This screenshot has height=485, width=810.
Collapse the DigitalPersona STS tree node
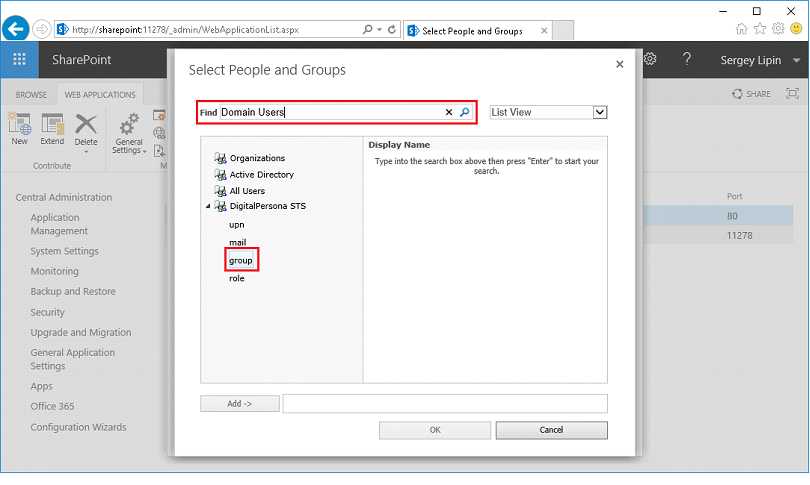tap(209, 207)
